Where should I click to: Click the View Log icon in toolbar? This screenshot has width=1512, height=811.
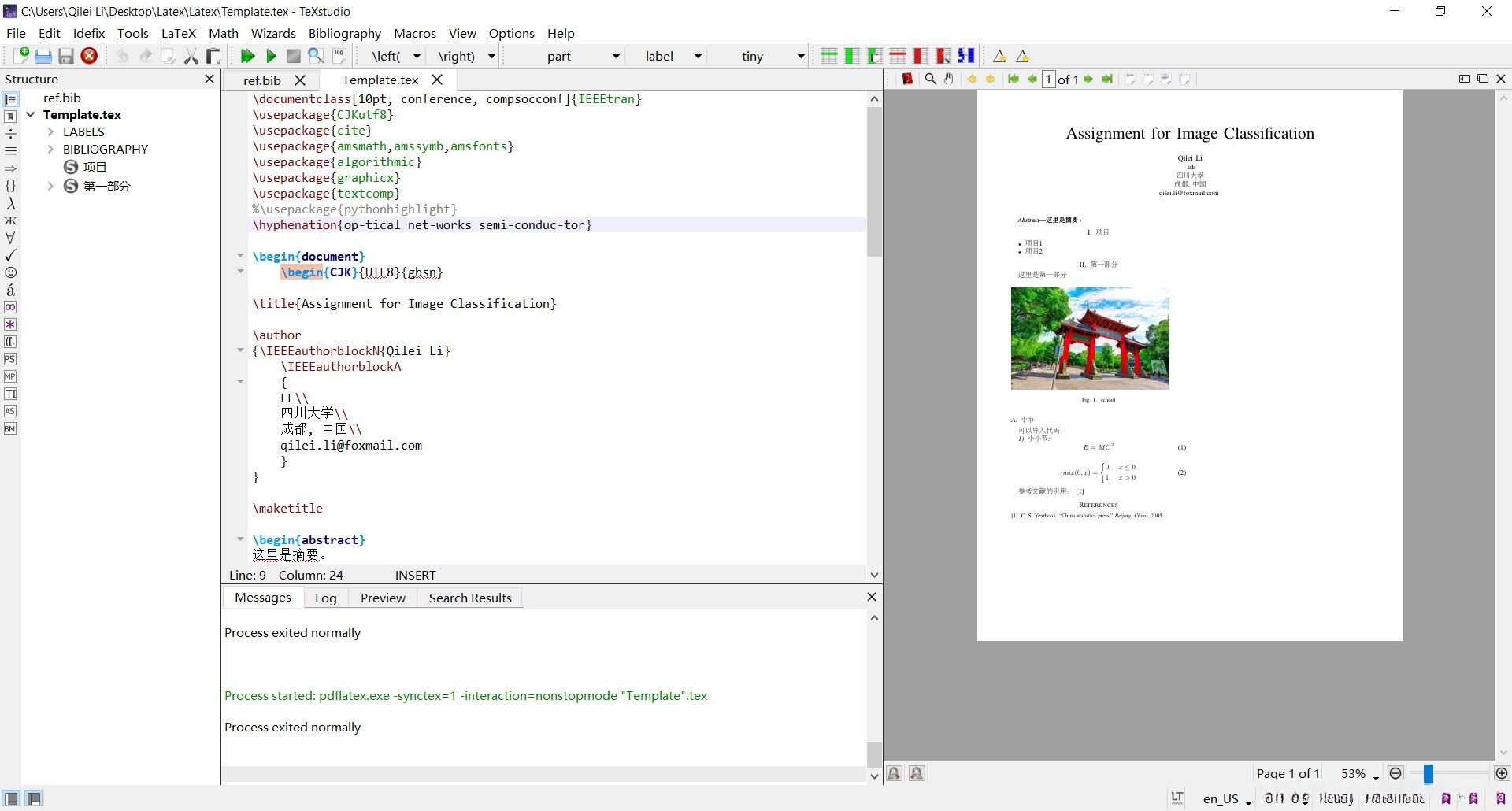pos(339,56)
